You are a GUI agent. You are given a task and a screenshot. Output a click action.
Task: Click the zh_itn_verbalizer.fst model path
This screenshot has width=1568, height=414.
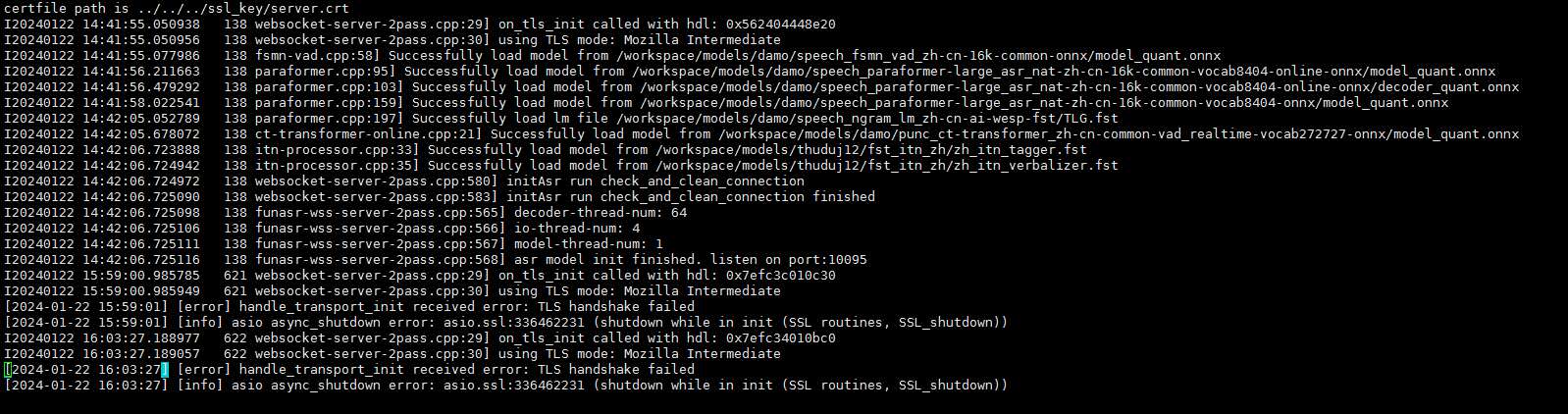point(887,166)
